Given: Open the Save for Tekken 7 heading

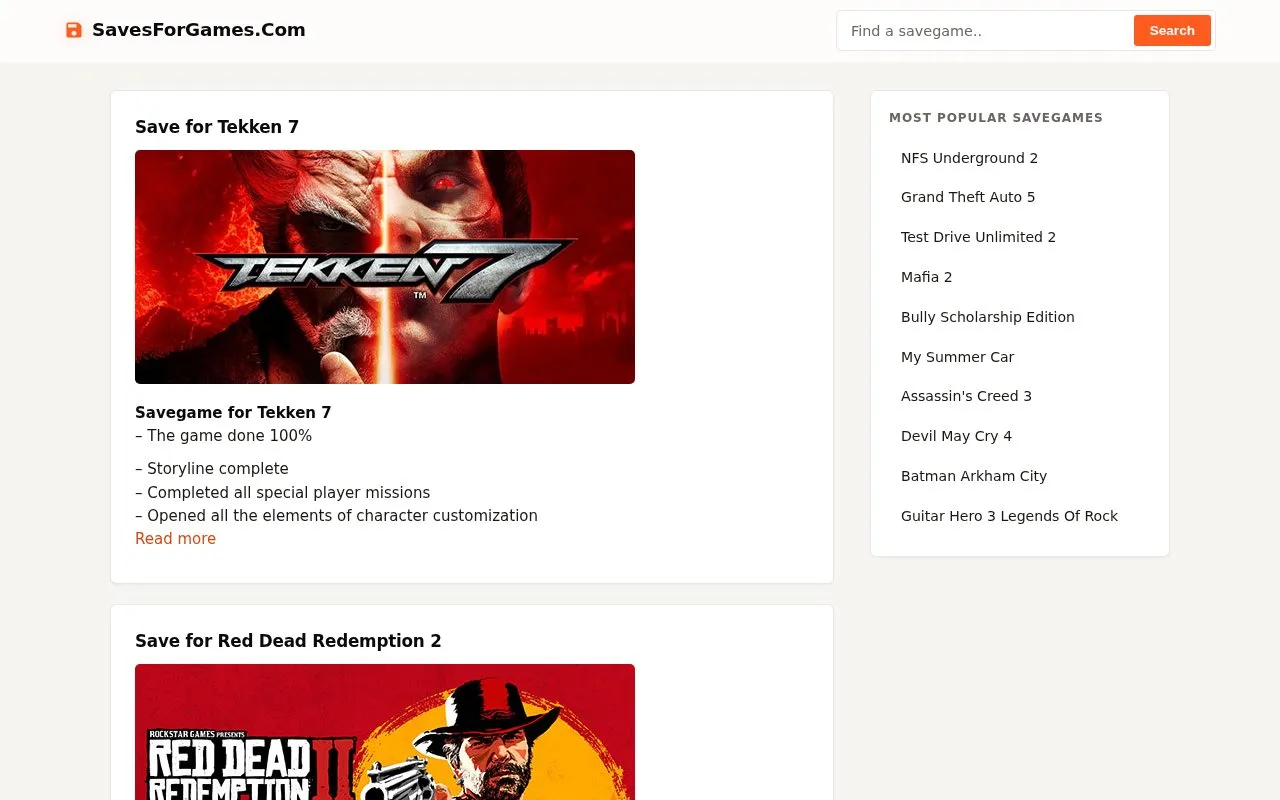Looking at the screenshot, I should (217, 127).
